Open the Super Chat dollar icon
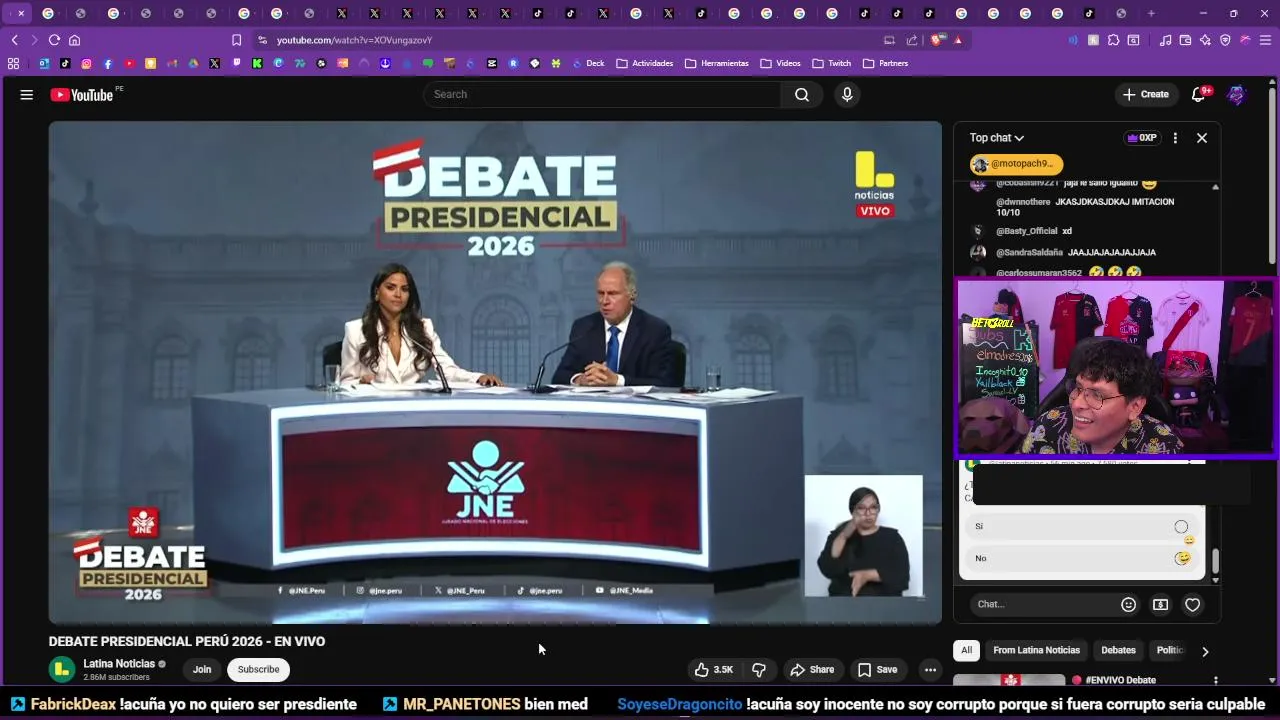 tap(1160, 604)
